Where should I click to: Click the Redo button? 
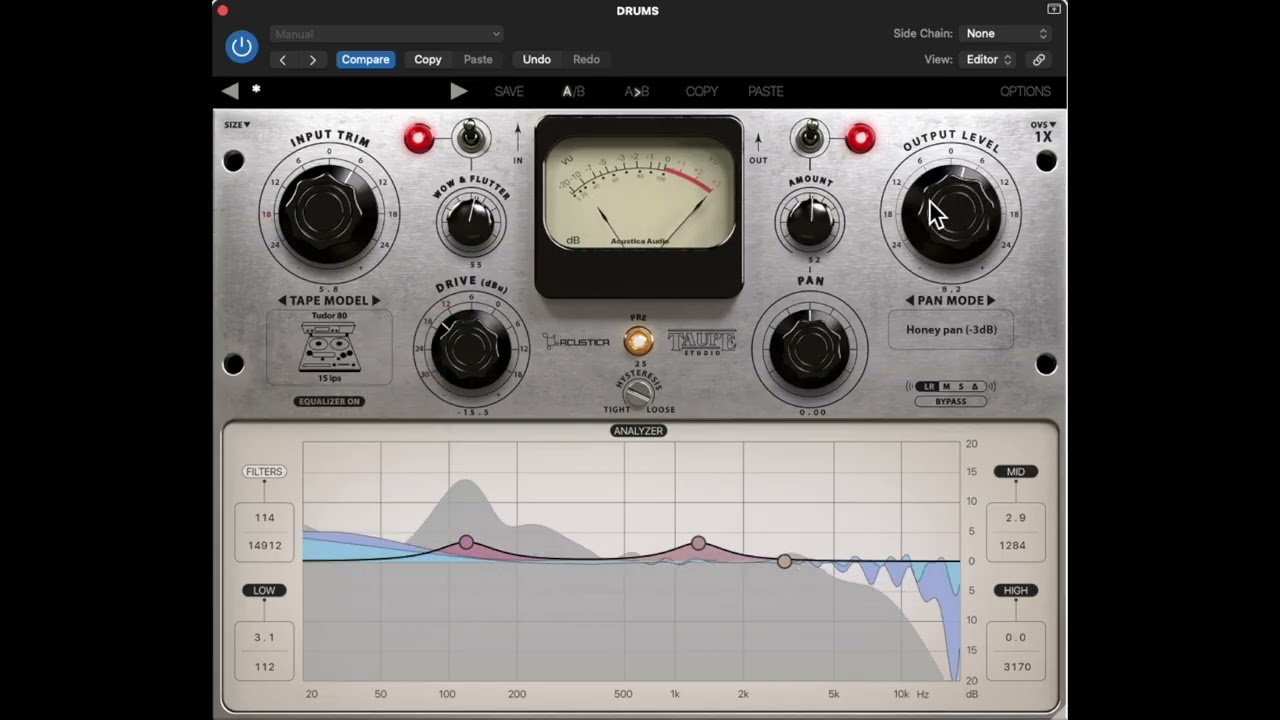[586, 60]
